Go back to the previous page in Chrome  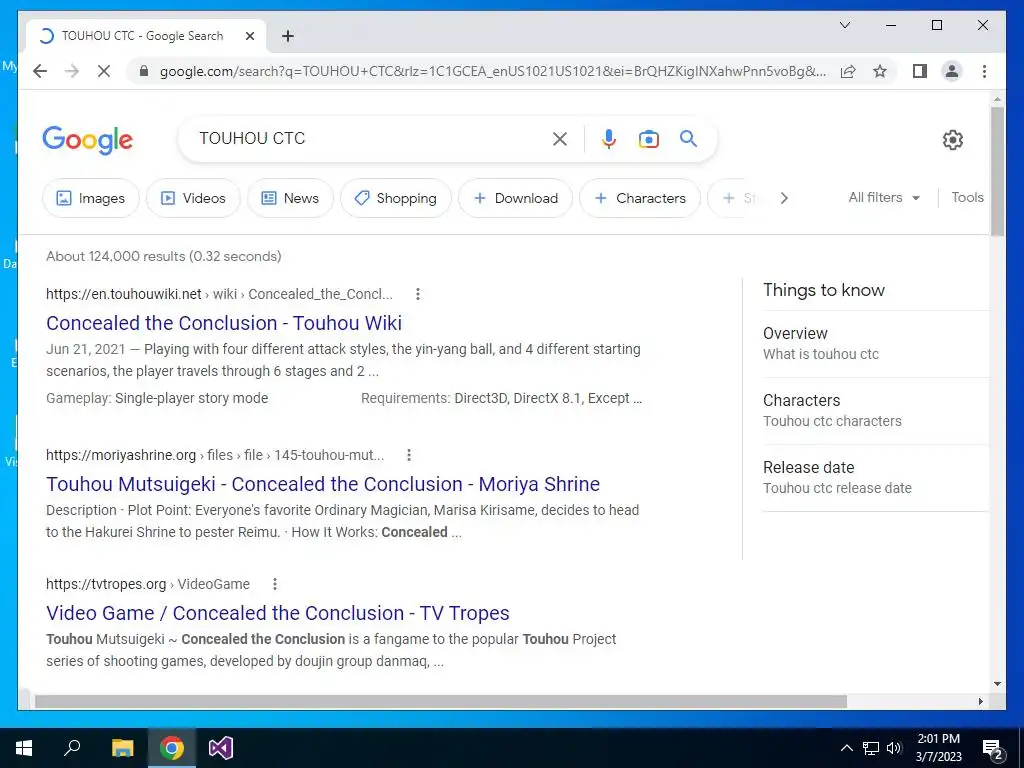pos(40,71)
